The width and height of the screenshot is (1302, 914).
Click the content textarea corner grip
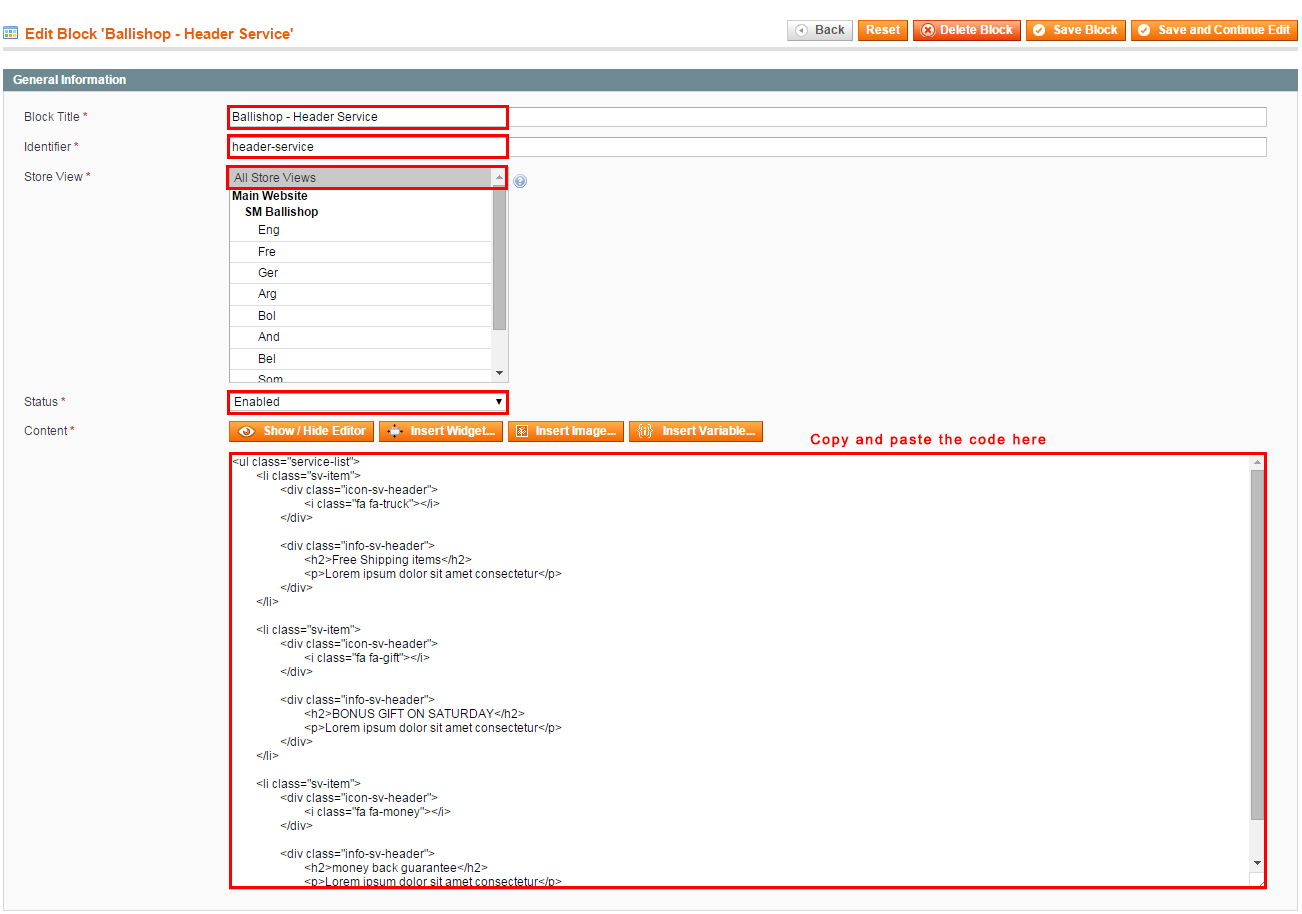pos(1259,880)
